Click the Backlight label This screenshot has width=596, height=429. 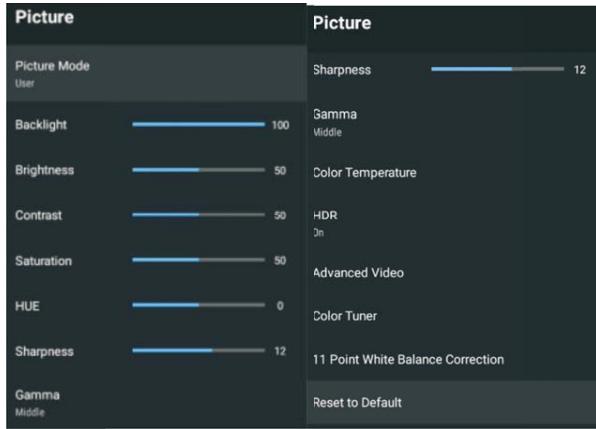click(x=41, y=125)
